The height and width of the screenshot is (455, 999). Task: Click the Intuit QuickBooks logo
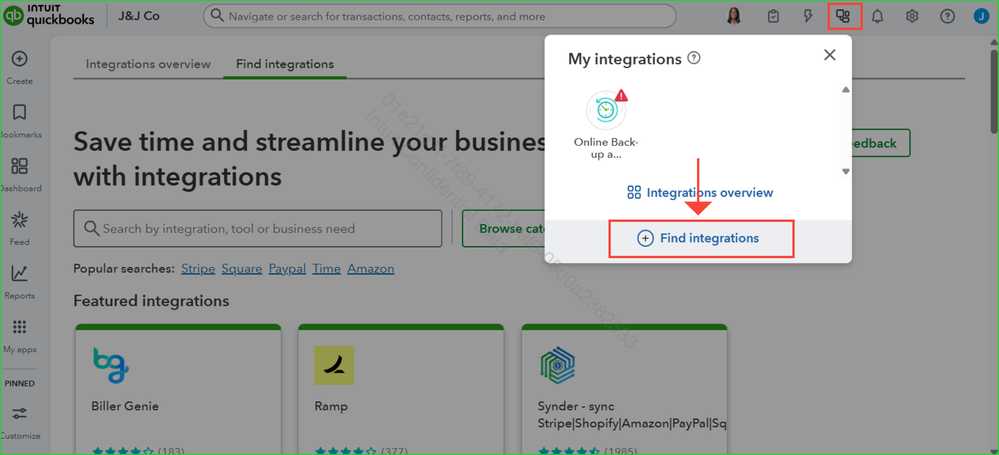48,16
